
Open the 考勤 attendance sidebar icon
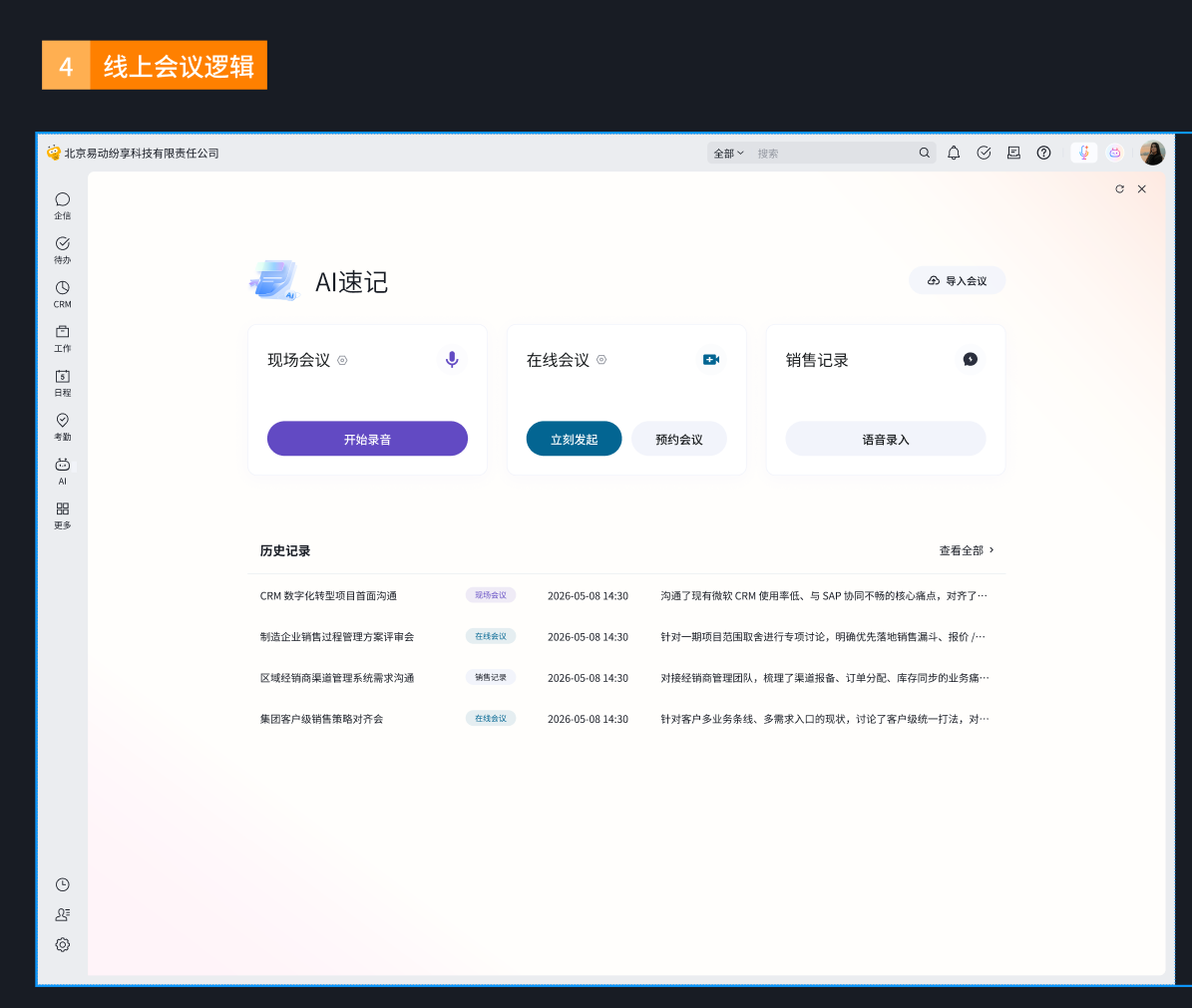point(62,427)
